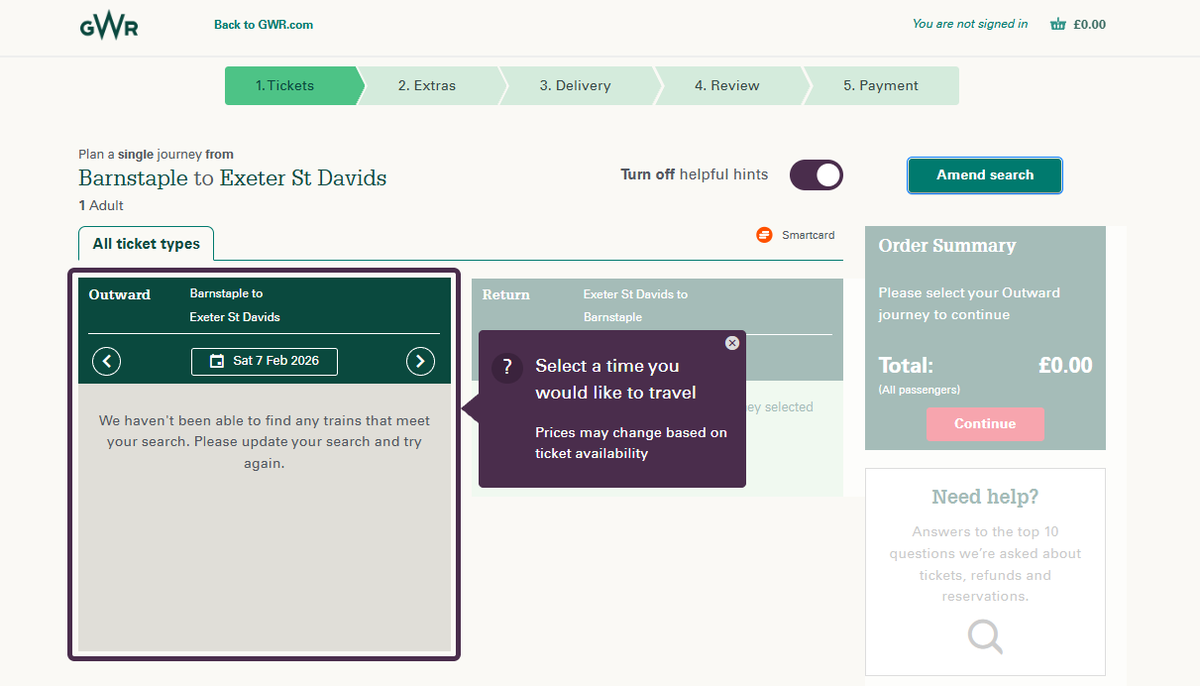Click the Outward panel header label
1200x686 pixels.
pos(119,295)
